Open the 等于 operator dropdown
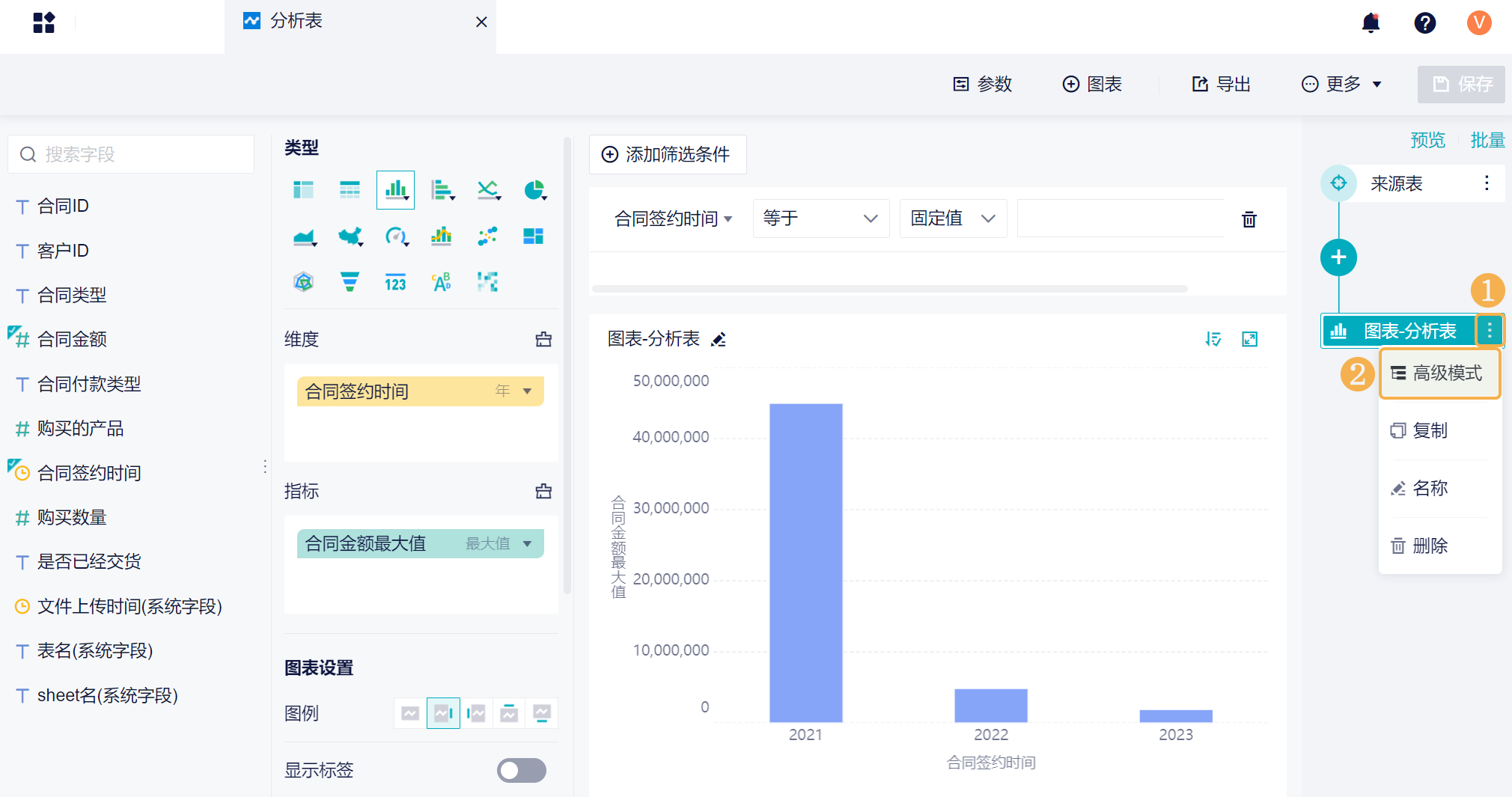 pyautogui.click(x=820, y=219)
